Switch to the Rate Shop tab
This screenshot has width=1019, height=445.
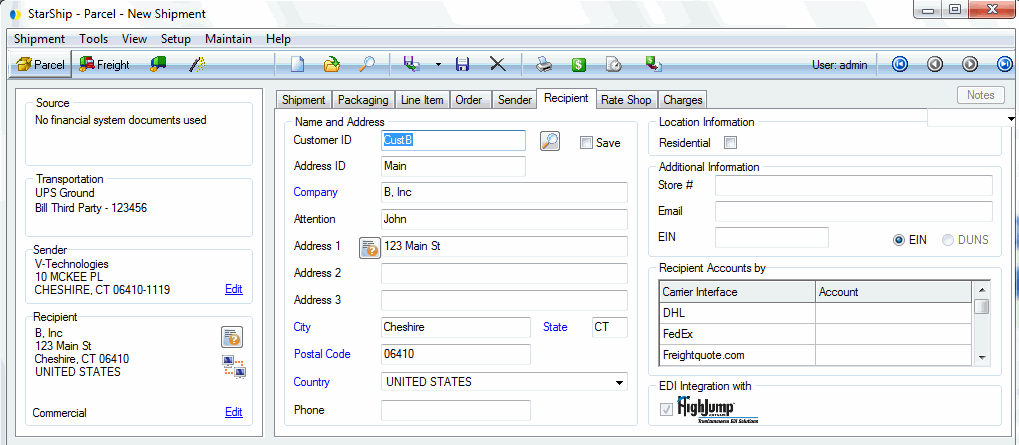coord(626,99)
